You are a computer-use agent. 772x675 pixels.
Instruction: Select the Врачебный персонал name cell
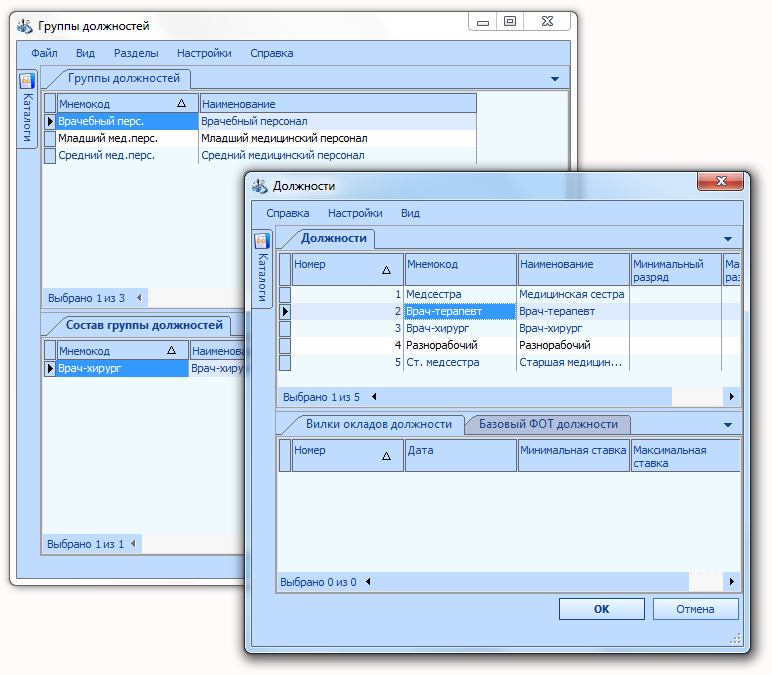pyautogui.click(x=338, y=121)
